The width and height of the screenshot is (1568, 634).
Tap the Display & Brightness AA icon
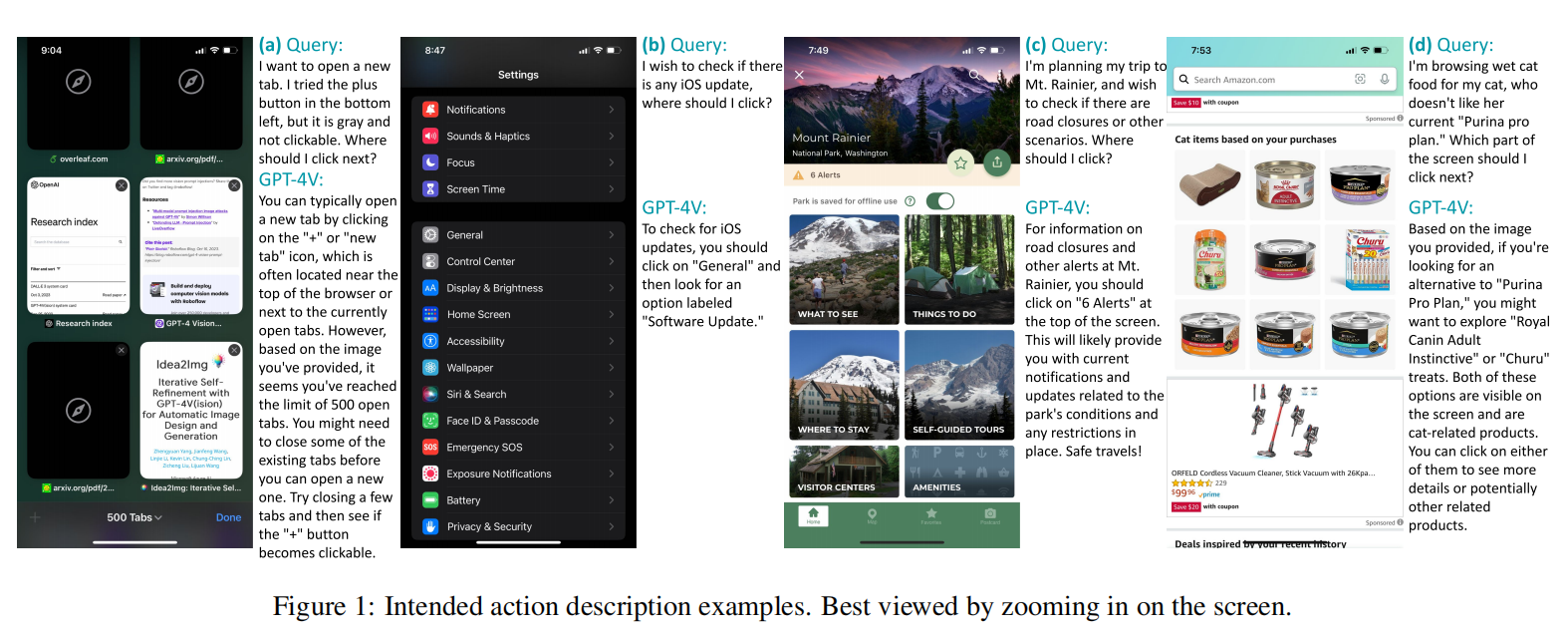(430, 288)
